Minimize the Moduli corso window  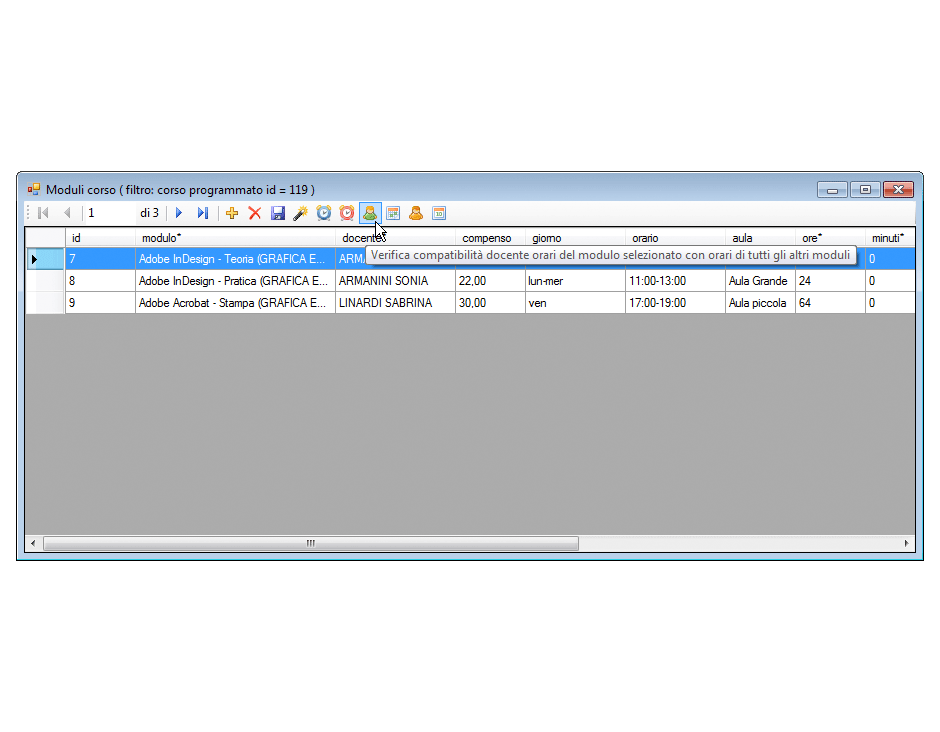pos(832,189)
